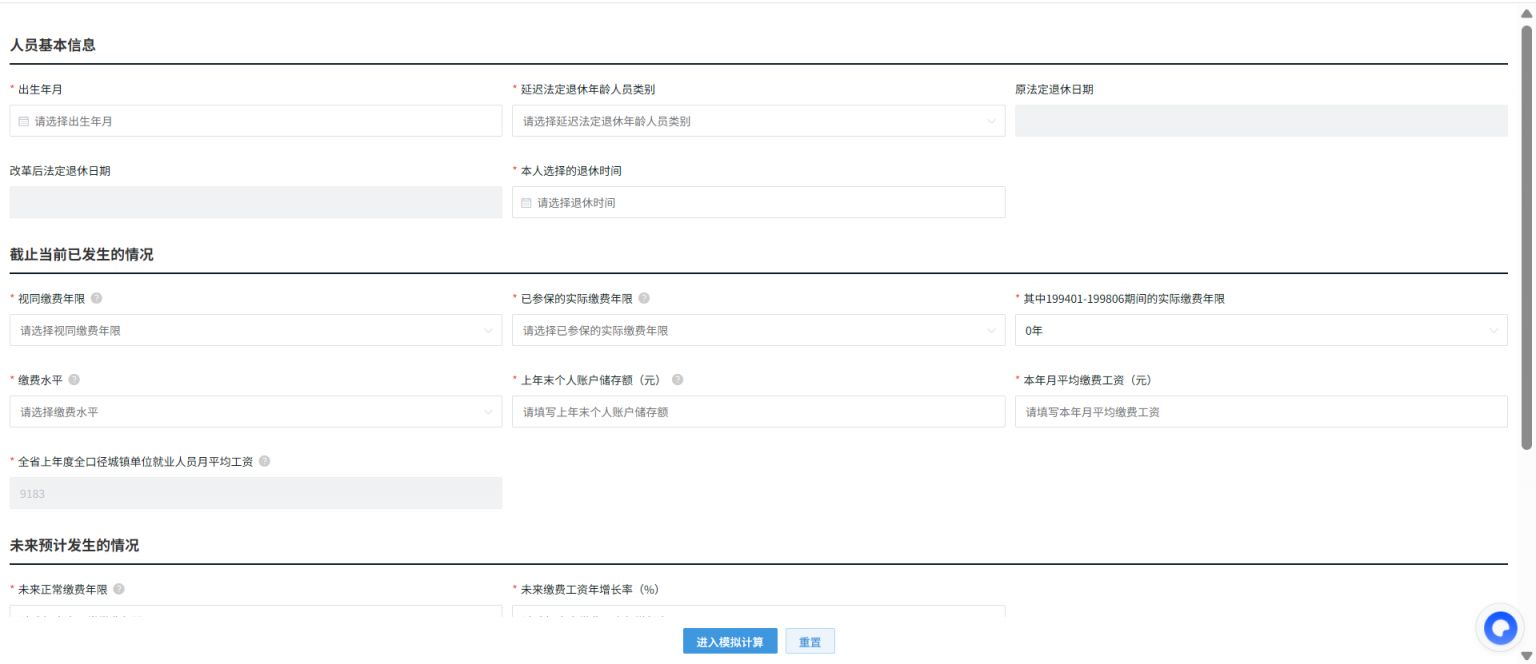Click help icon beside 视同缴费年限 label
Screen dimensions: 1536x664
pos(96,298)
